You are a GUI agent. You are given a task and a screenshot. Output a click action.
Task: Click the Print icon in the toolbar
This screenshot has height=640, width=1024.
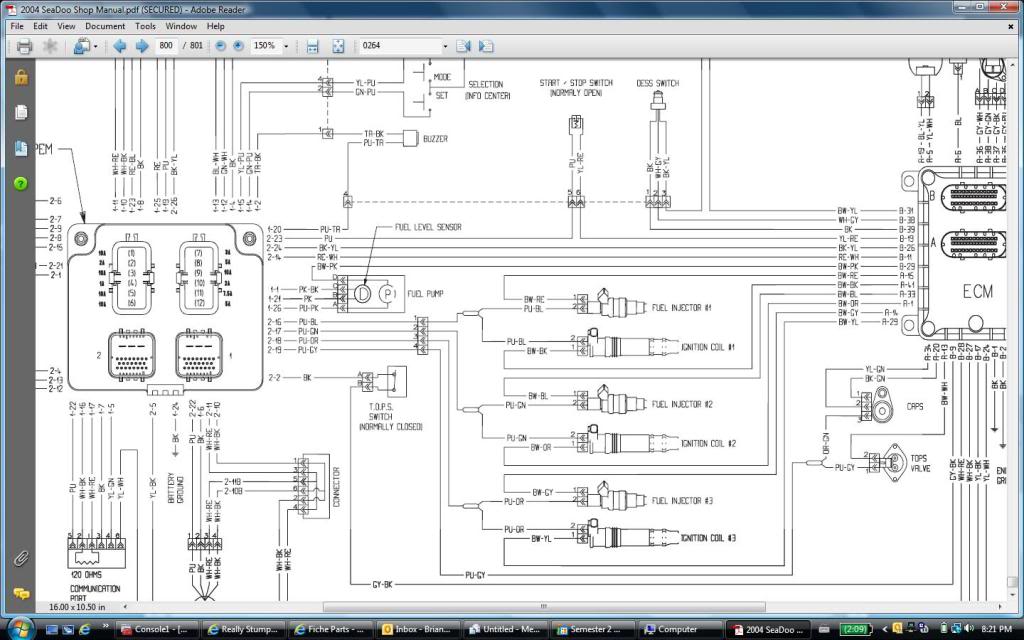tap(24, 46)
